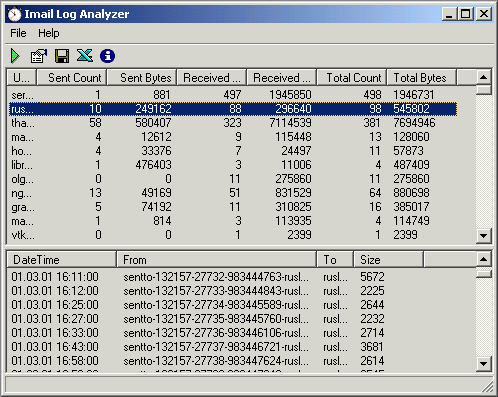Select the ng... user row
Screen dimensions: 498x397
pyautogui.click(x=233, y=193)
